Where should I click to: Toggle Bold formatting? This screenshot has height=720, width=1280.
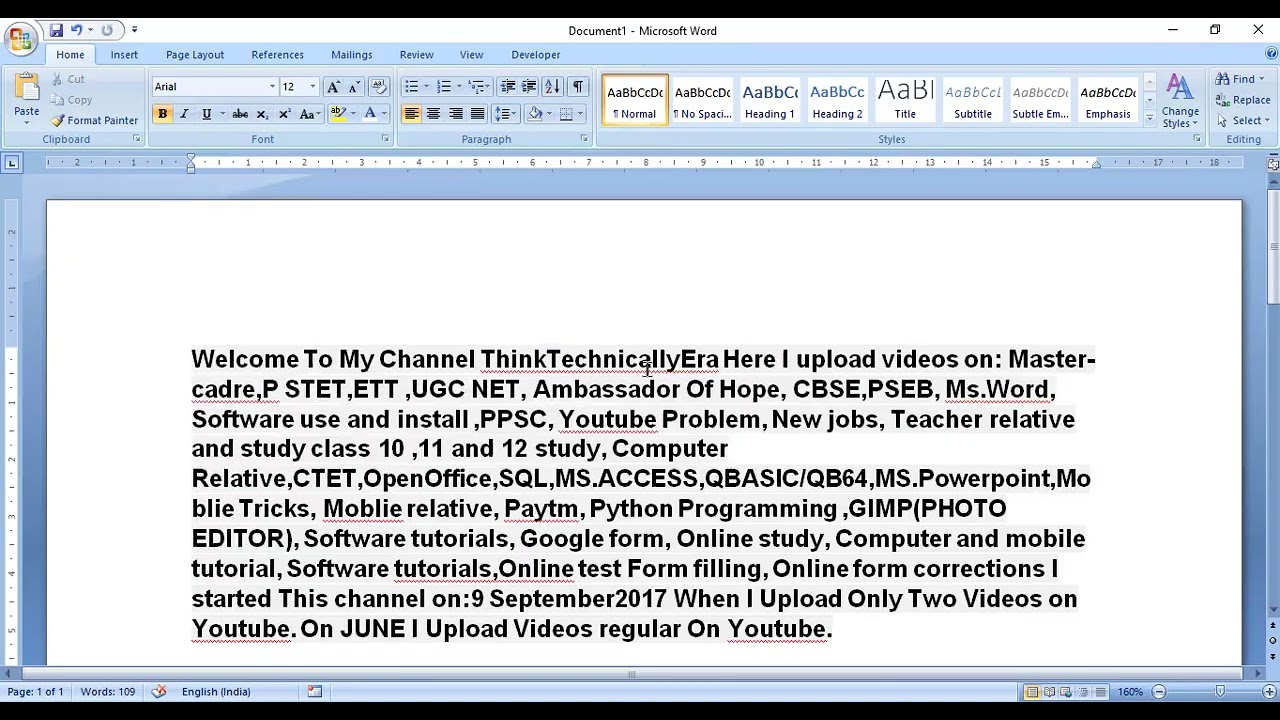[162, 114]
